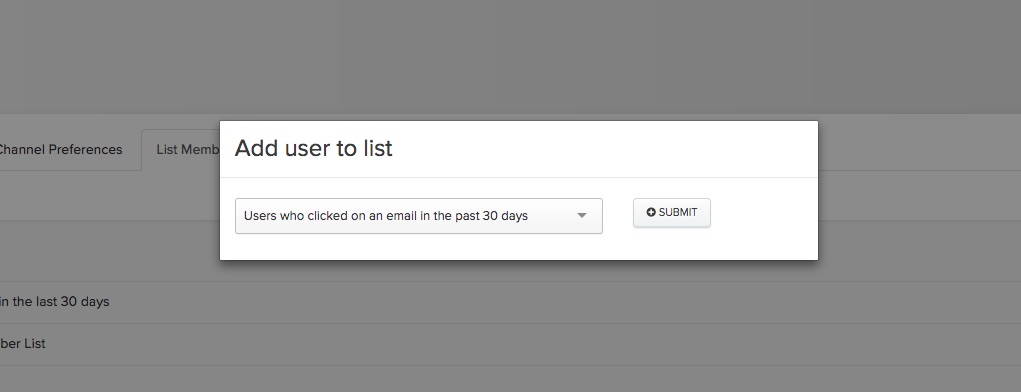Open the list selection combo box

click(419, 216)
